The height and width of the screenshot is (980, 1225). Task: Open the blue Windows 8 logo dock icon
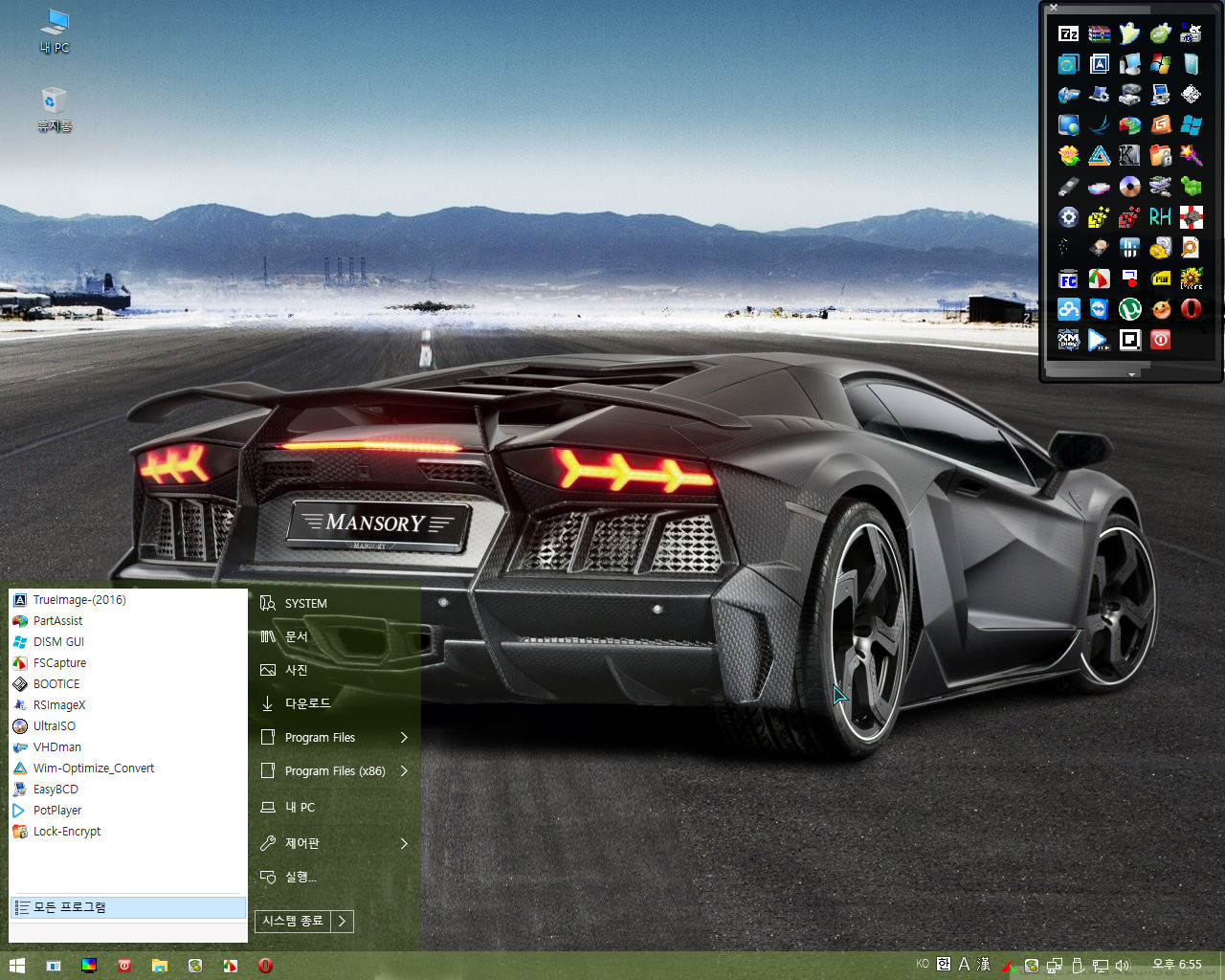(x=1192, y=125)
